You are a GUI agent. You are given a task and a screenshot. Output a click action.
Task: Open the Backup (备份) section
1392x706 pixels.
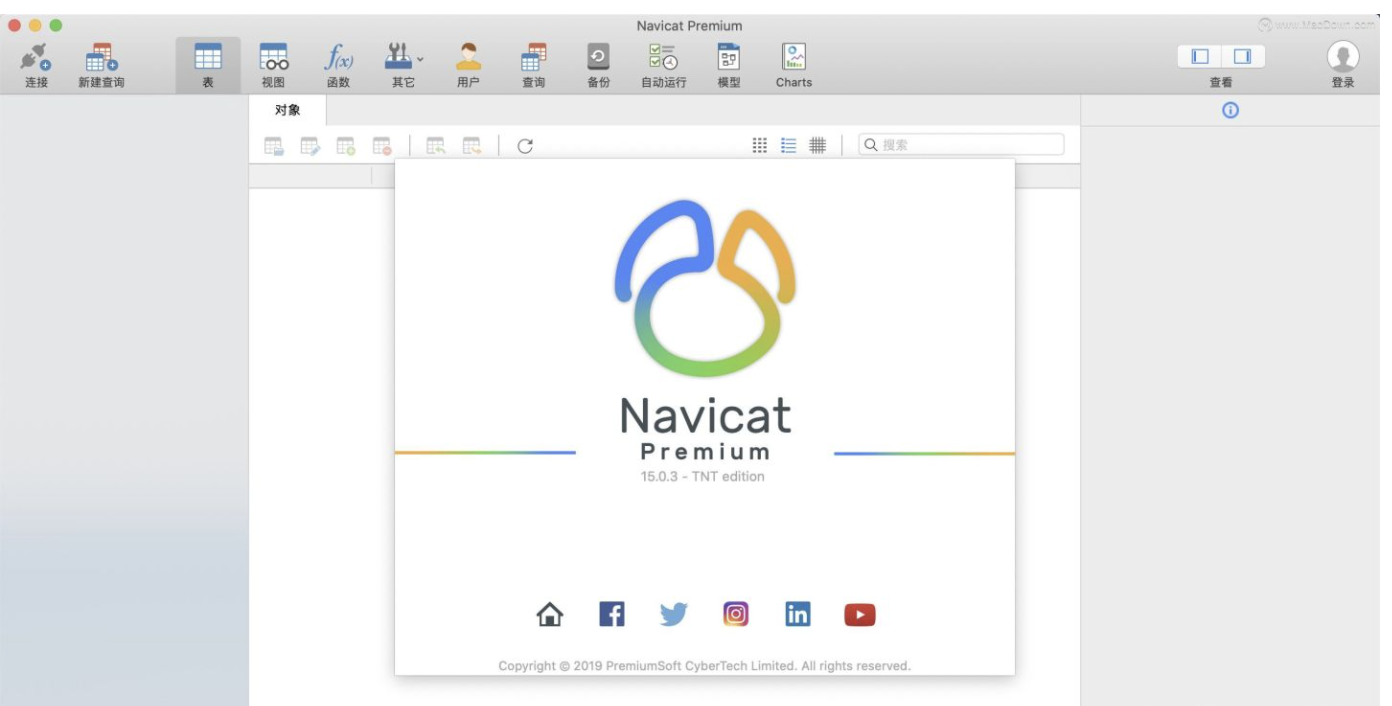click(x=598, y=58)
